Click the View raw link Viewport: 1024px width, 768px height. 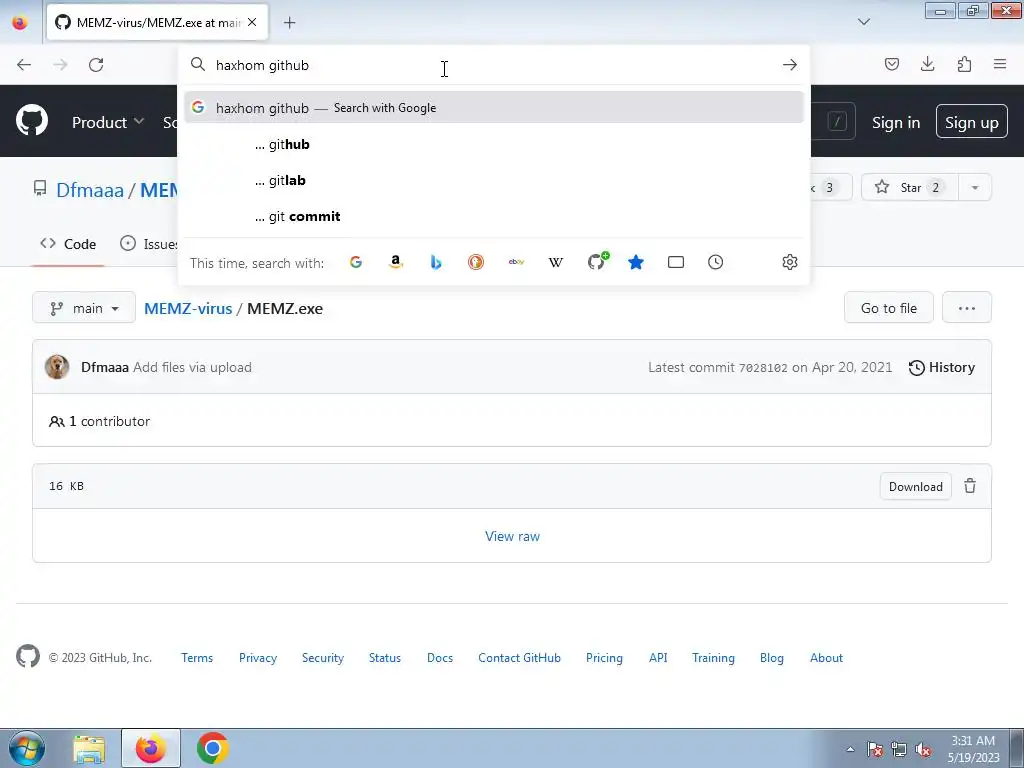tap(512, 536)
